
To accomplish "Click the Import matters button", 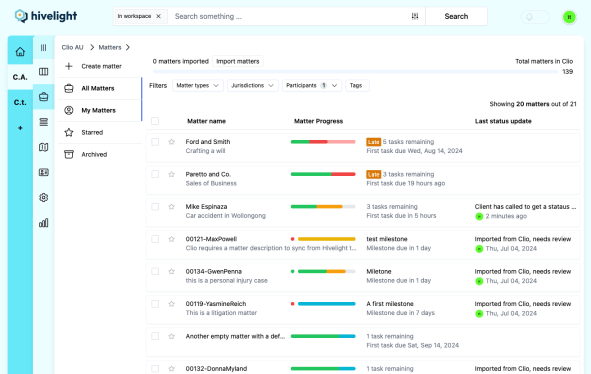I will (x=237, y=61).
